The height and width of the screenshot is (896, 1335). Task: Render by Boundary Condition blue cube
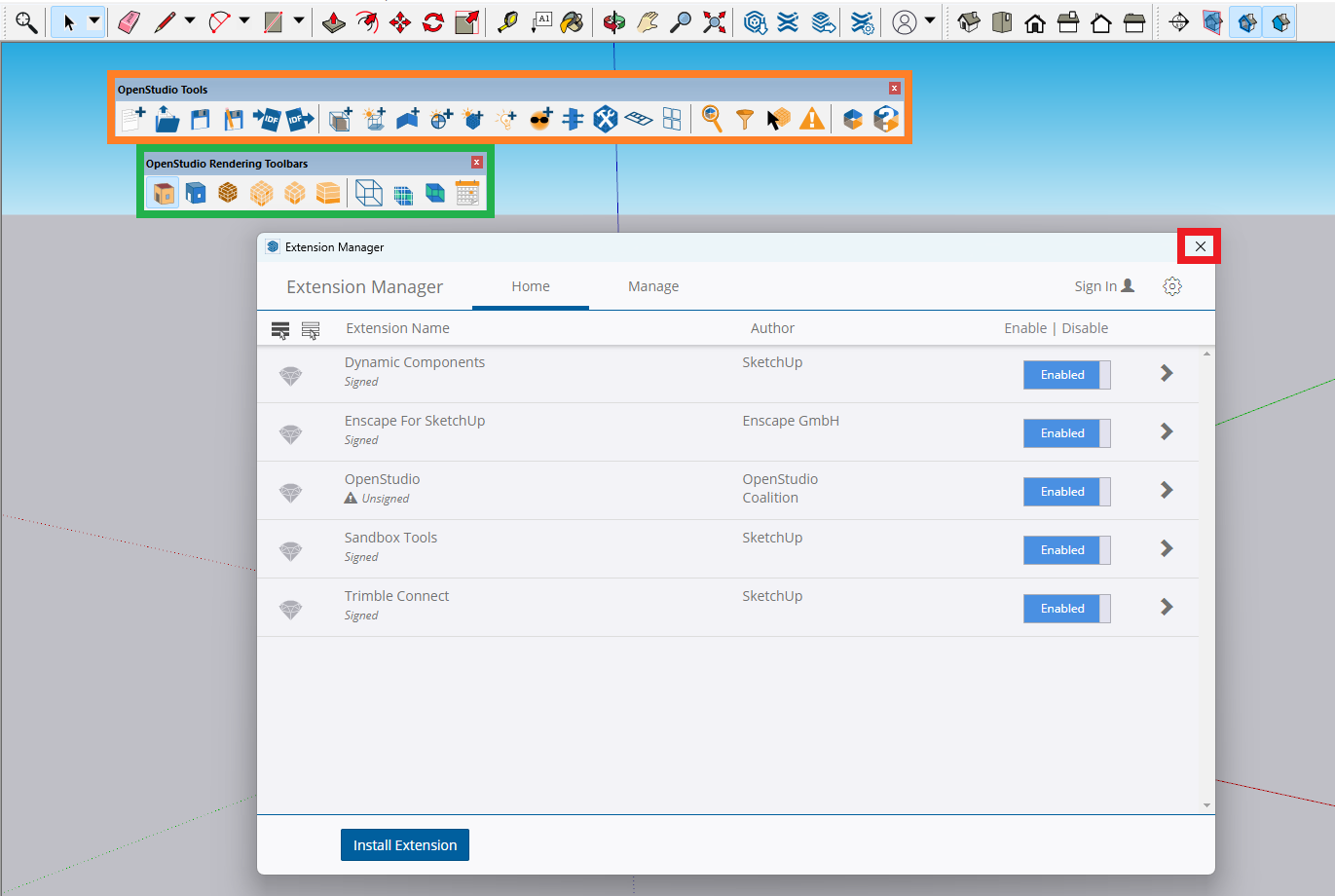point(196,193)
